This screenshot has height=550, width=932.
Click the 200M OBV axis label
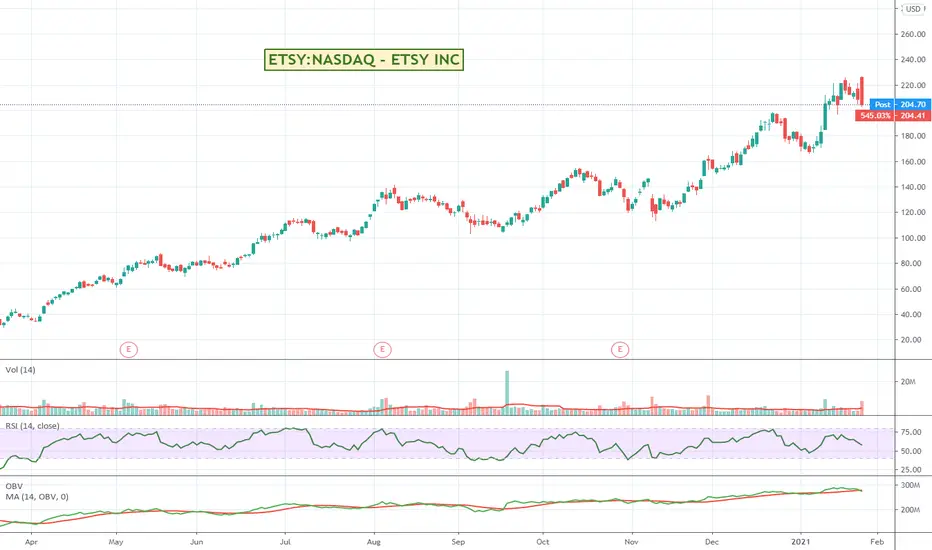[x=910, y=510]
